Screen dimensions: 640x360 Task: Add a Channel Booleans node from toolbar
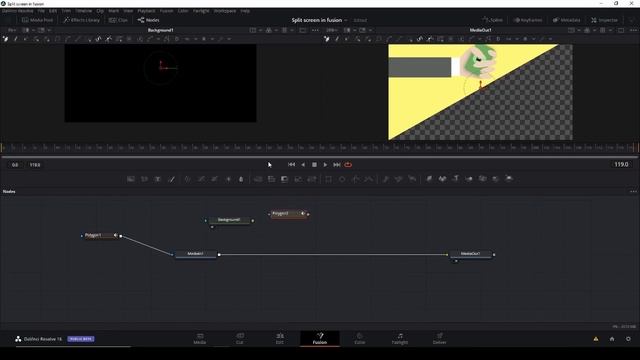(x=271, y=179)
